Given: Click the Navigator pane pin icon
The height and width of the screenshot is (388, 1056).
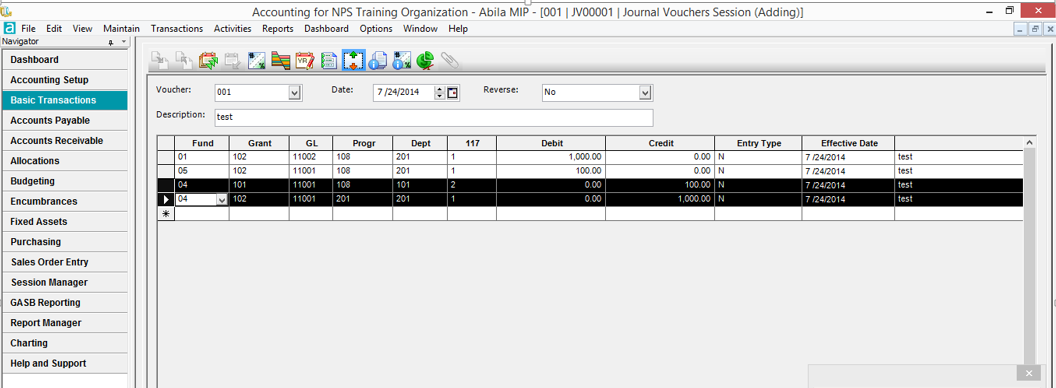Looking at the screenshot, I should pyautogui.click(x=111, y=42).
